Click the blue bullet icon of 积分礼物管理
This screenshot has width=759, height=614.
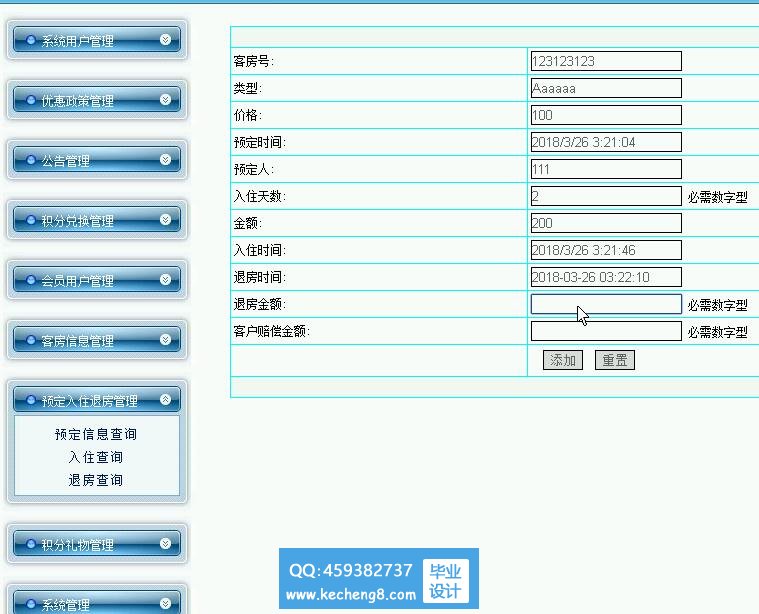pyautogui.click(x=31, y=544)
